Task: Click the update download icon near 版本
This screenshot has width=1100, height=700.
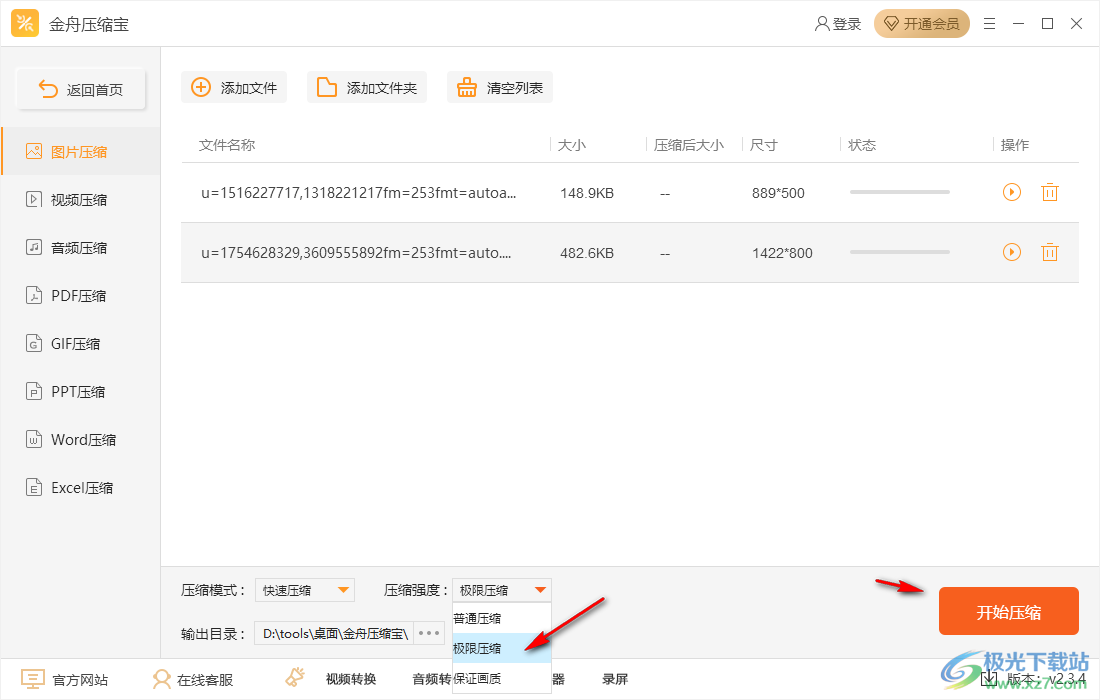Action: (988, 678)
